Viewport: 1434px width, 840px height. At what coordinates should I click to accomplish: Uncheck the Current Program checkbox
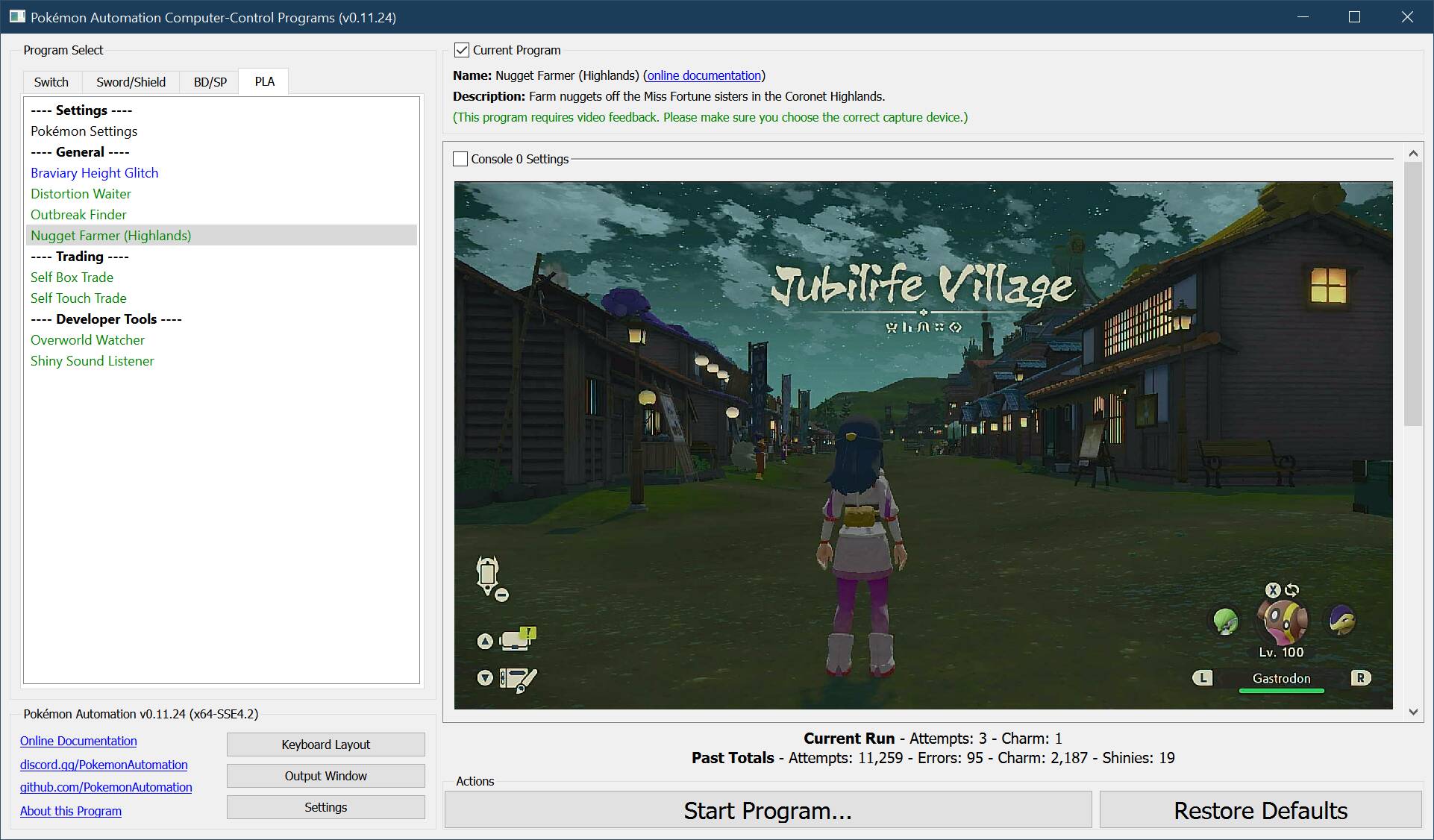click(x=462, y=50)
